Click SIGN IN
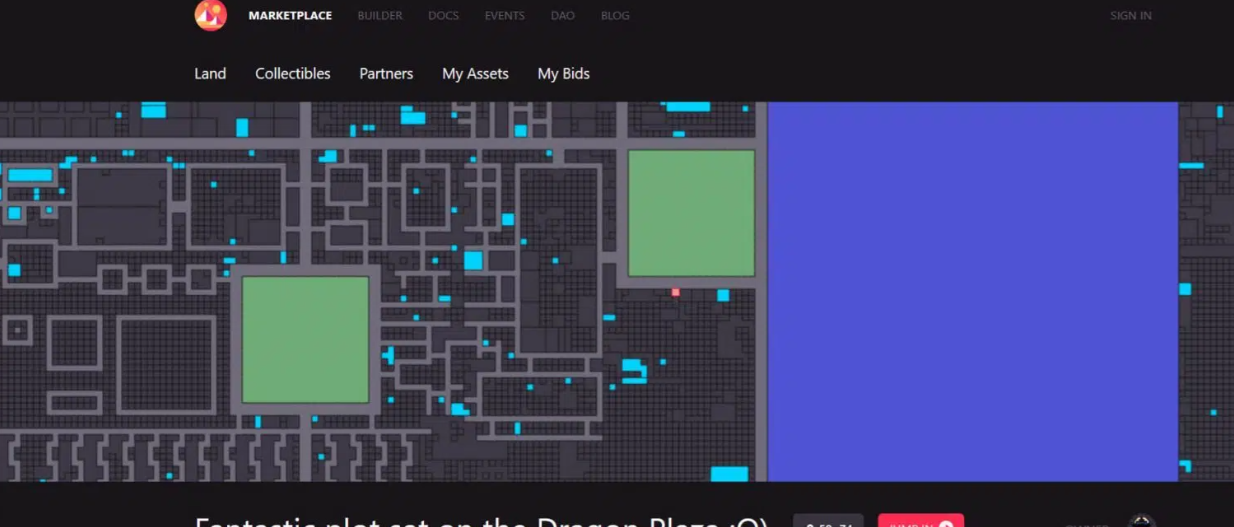The image size is (1234, 527). 1131,16
